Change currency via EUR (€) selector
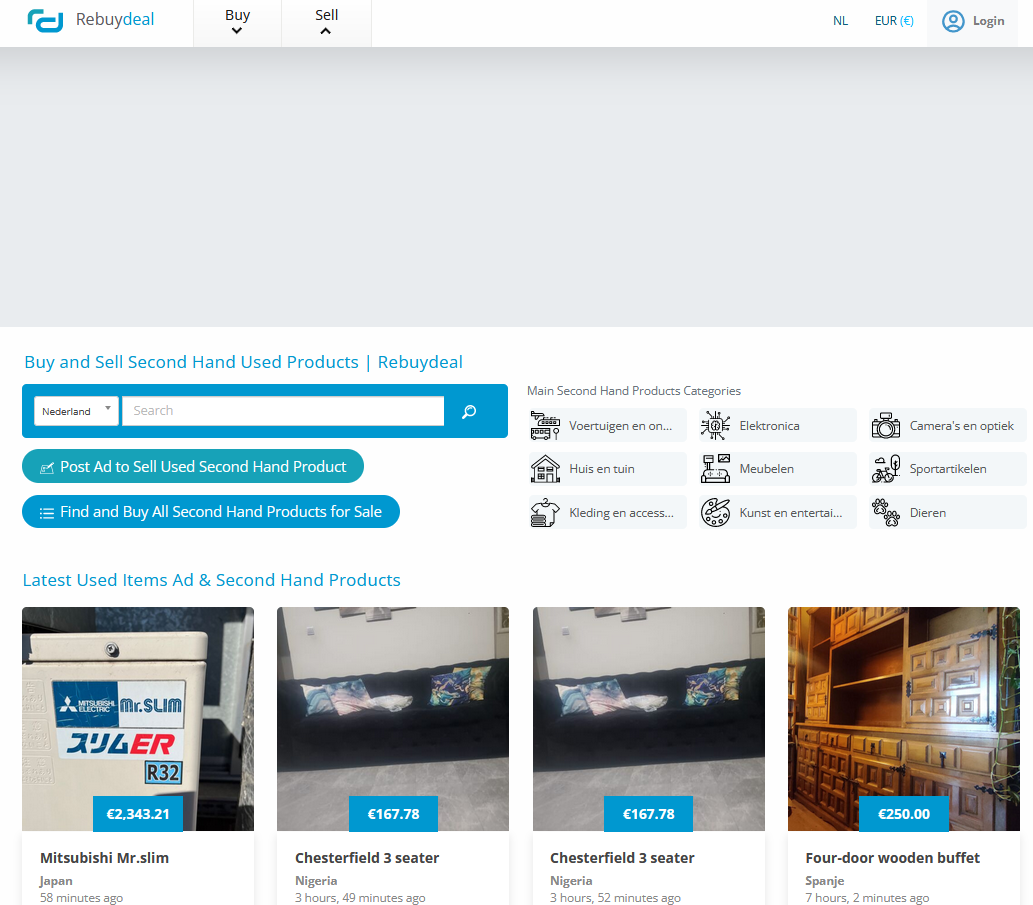 coord(893,21)
